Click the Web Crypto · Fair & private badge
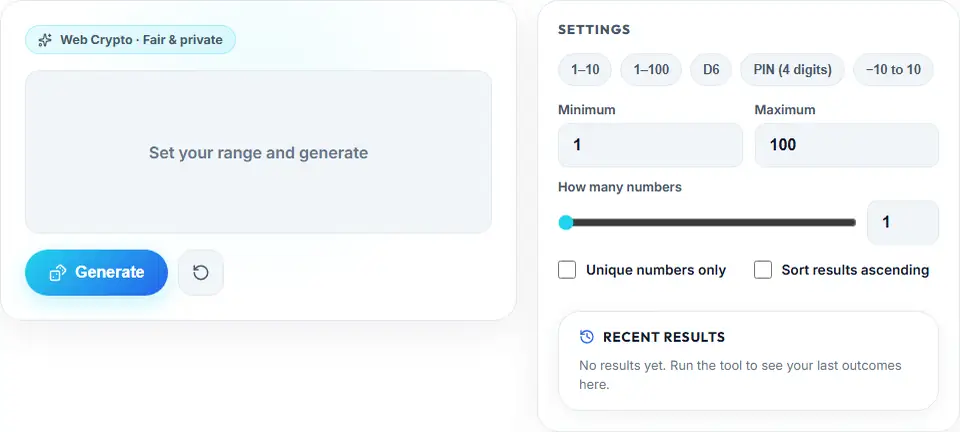 coord(130,40)
